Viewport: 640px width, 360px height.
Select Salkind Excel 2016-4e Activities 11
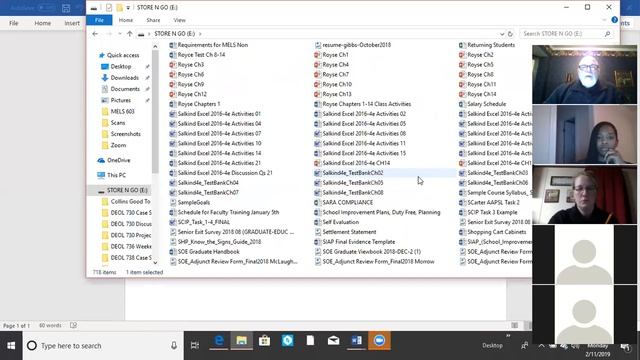364,143
